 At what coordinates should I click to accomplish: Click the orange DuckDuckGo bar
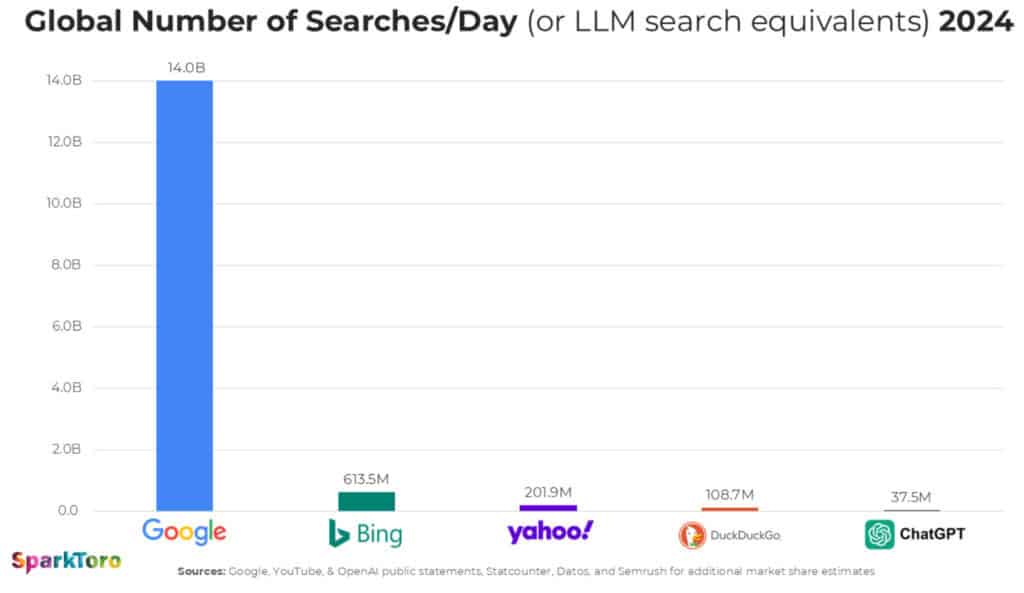(729, 509)
